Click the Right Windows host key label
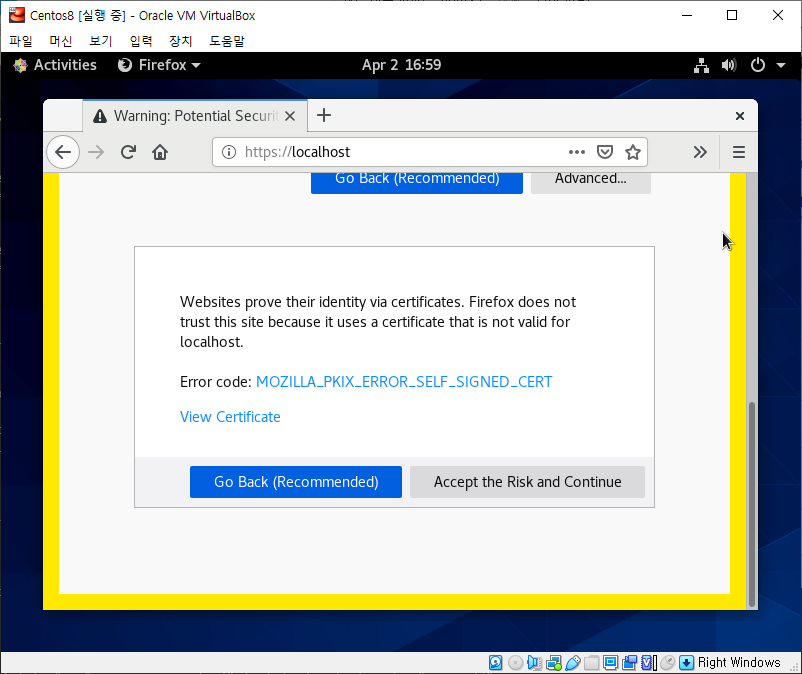The height and width of the screenshot is (674, 802). [x=739, y=663]
